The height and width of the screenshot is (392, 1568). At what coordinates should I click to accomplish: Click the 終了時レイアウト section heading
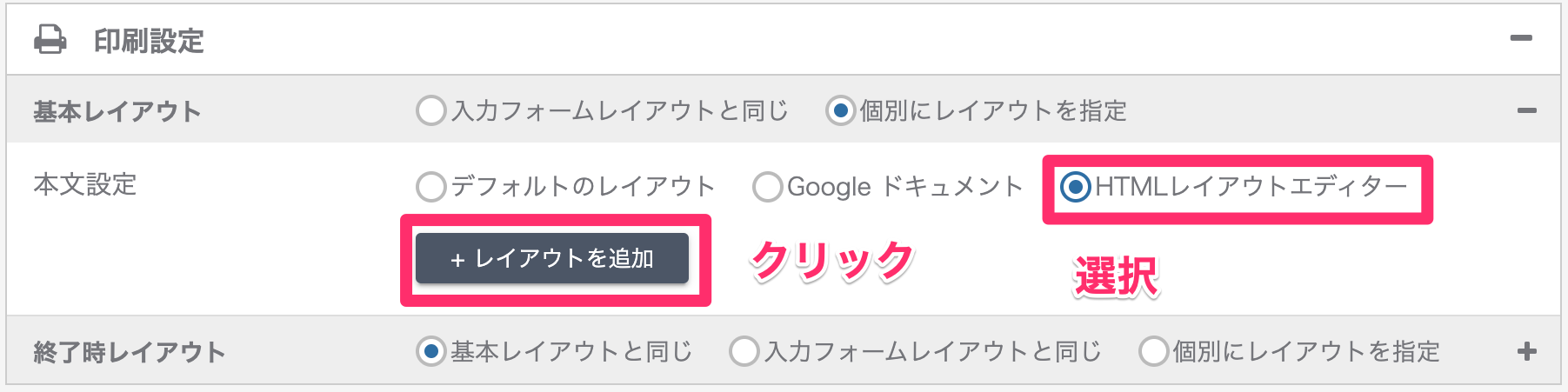[130, 352]
